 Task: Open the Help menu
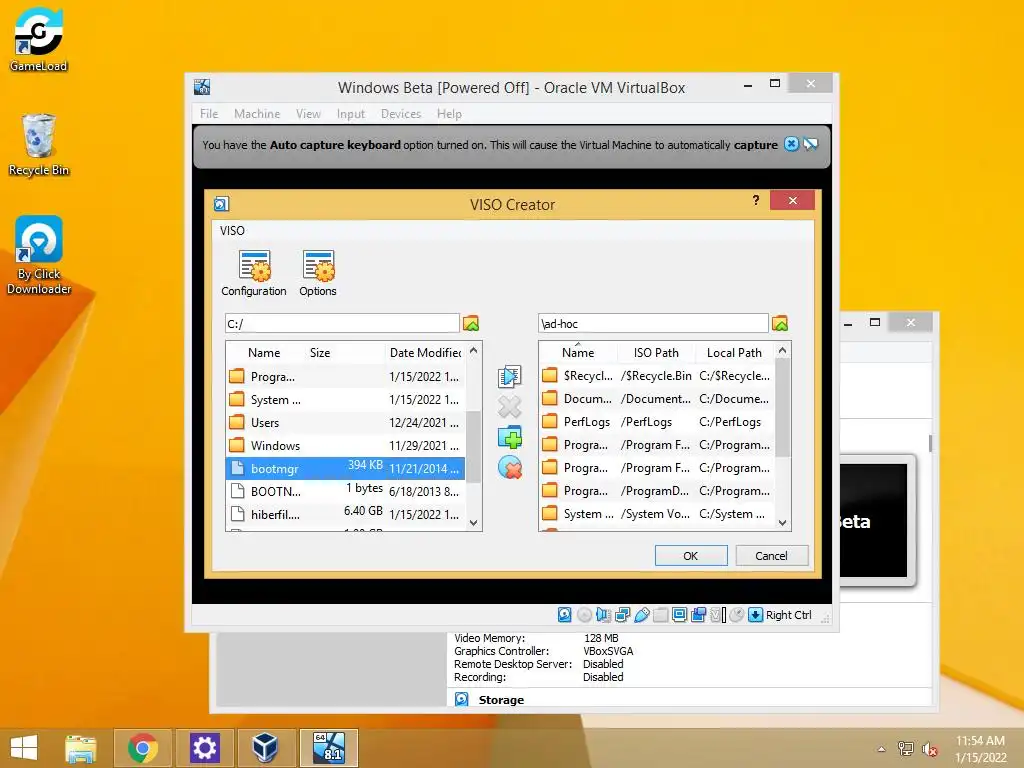tap(449, 114)
